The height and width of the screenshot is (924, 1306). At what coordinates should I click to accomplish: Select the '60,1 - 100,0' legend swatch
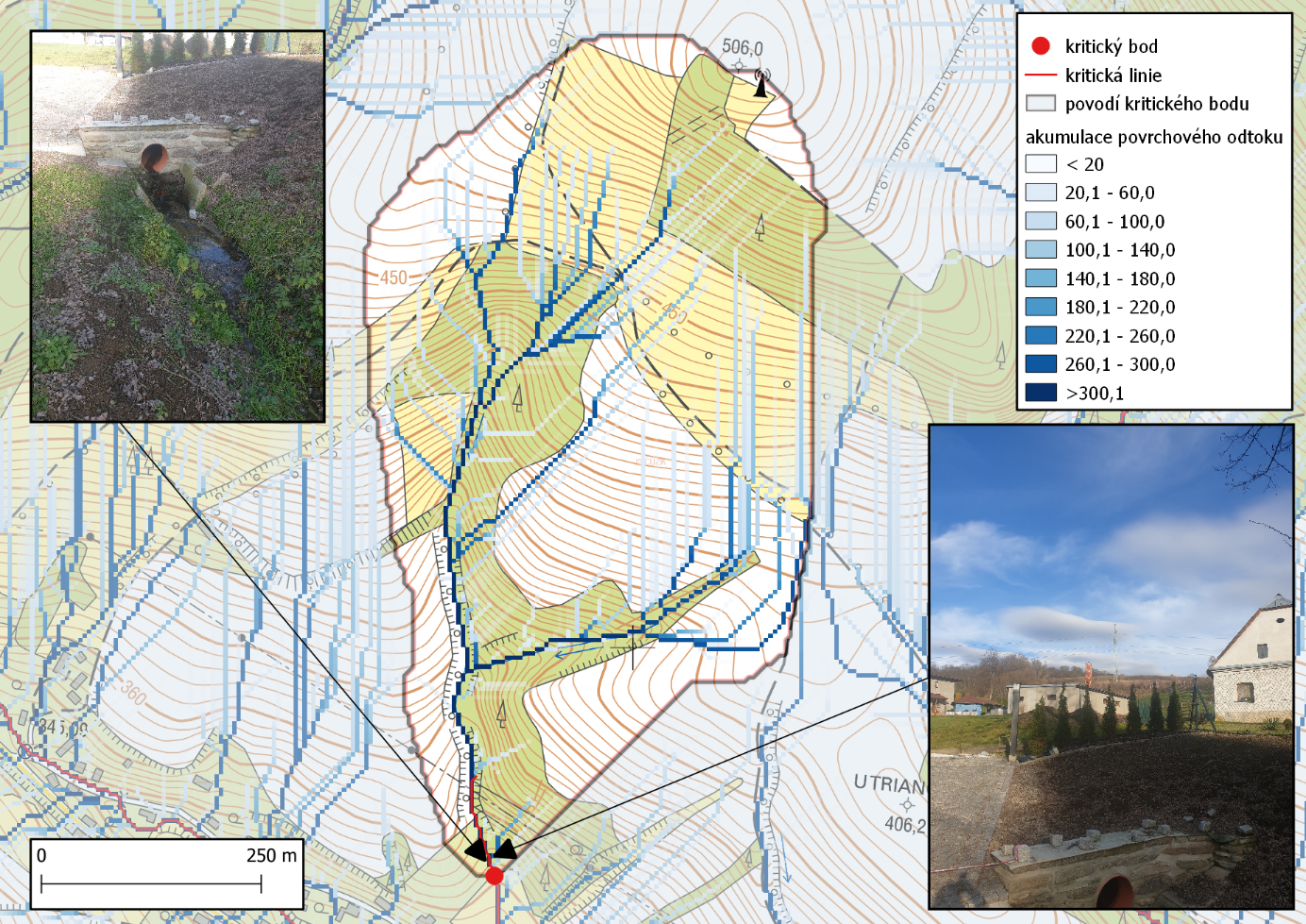tap(1041, 221)
